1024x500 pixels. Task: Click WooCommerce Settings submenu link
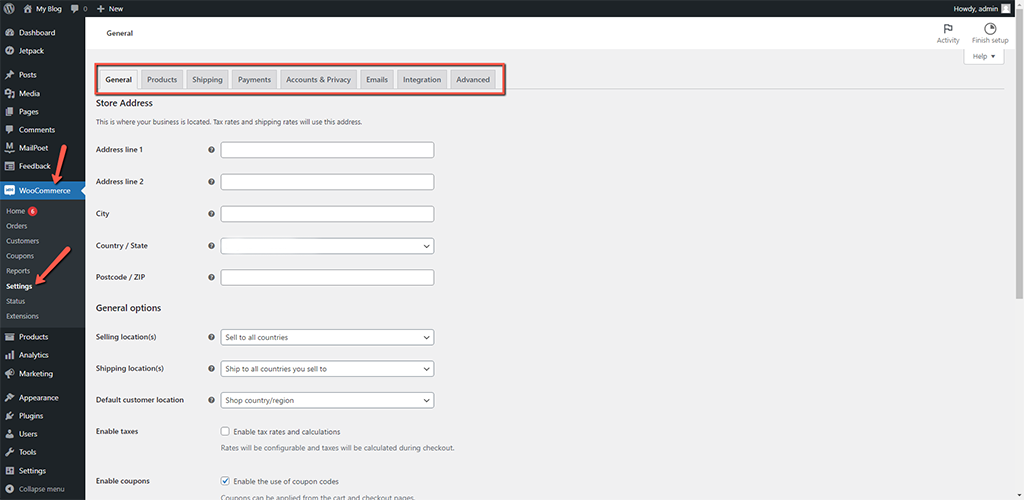click(x=19, y=286)
